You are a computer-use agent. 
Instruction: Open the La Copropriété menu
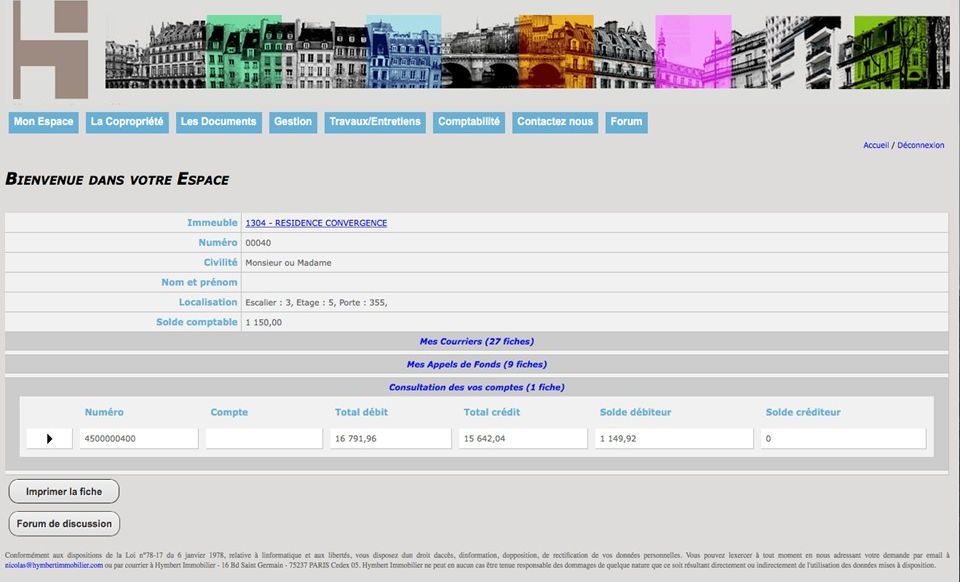point(127,122)
